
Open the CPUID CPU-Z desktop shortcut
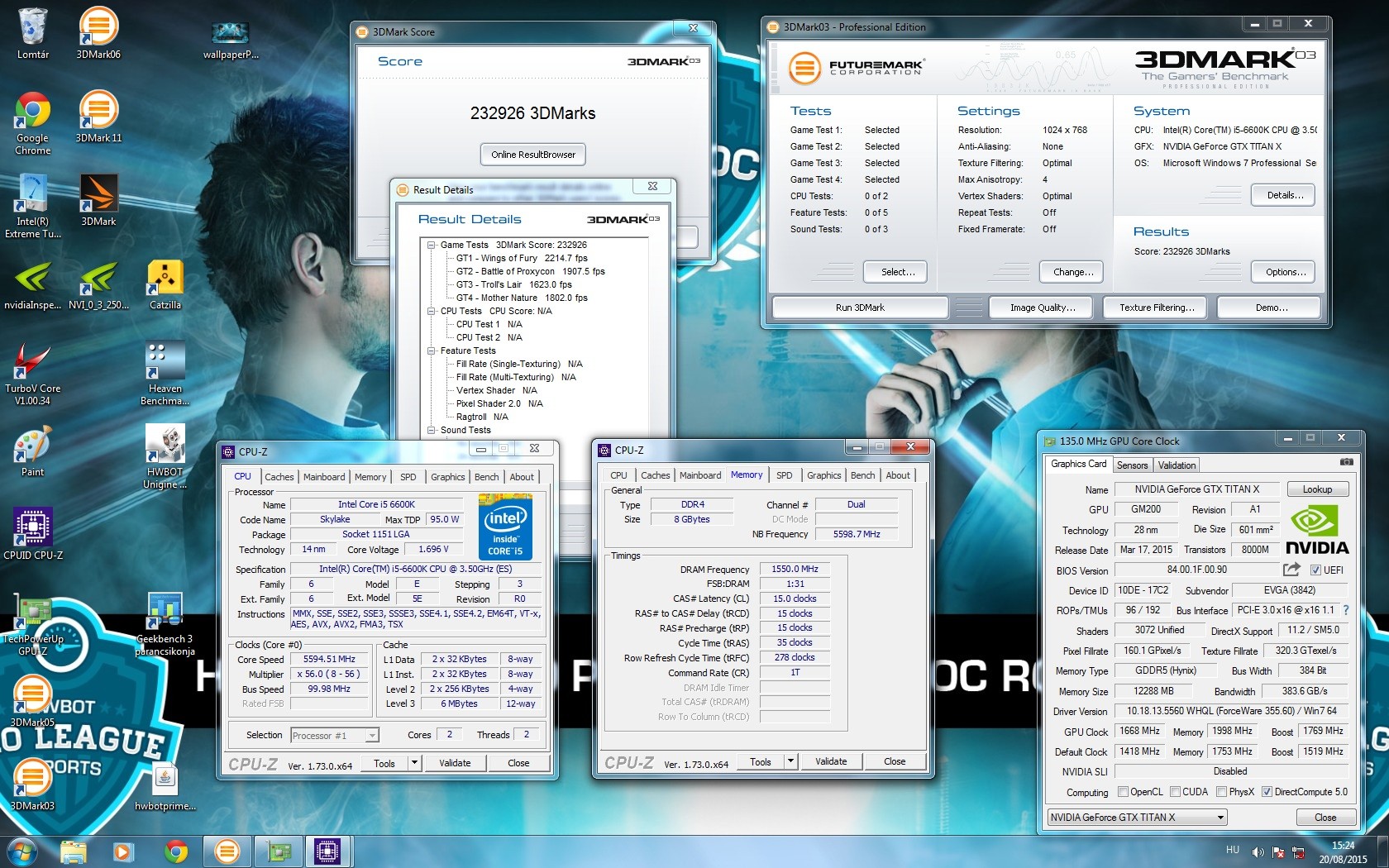click(32, 534)
